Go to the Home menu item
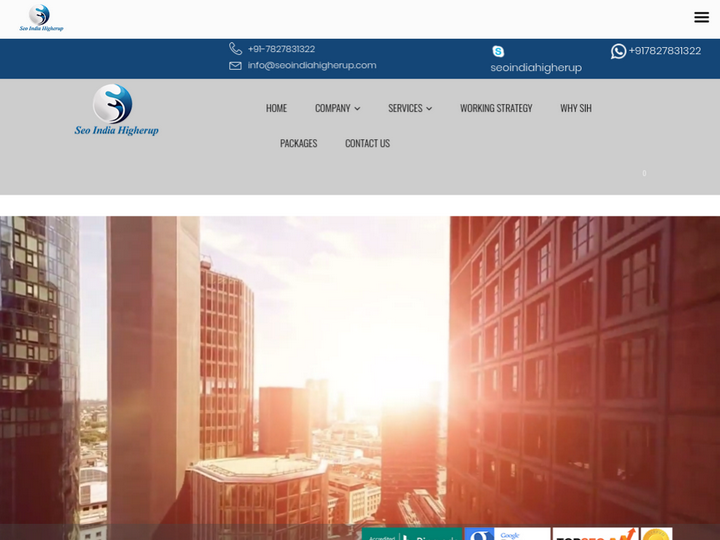Image resolution: width=720 pixels, height=540 pixels. (x=276, y=108)
